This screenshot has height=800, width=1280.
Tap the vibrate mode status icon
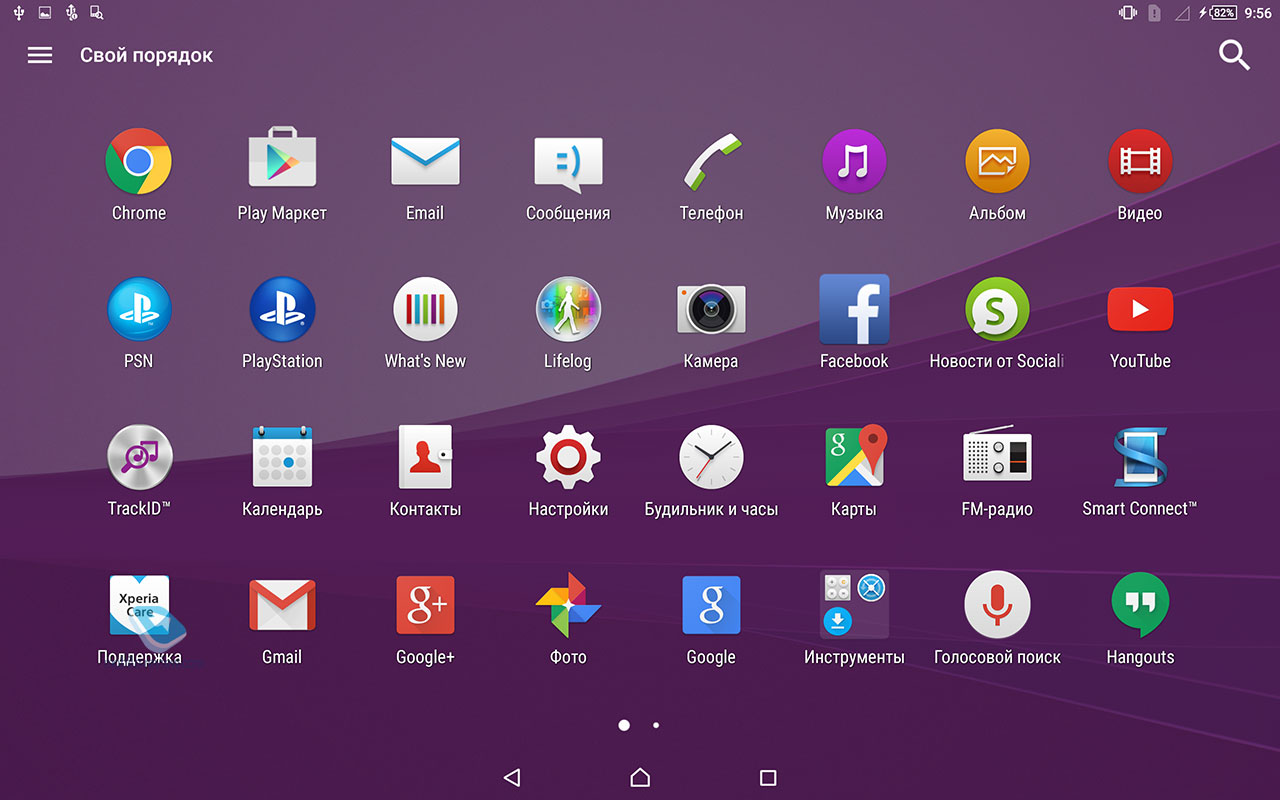[1129, 13]
